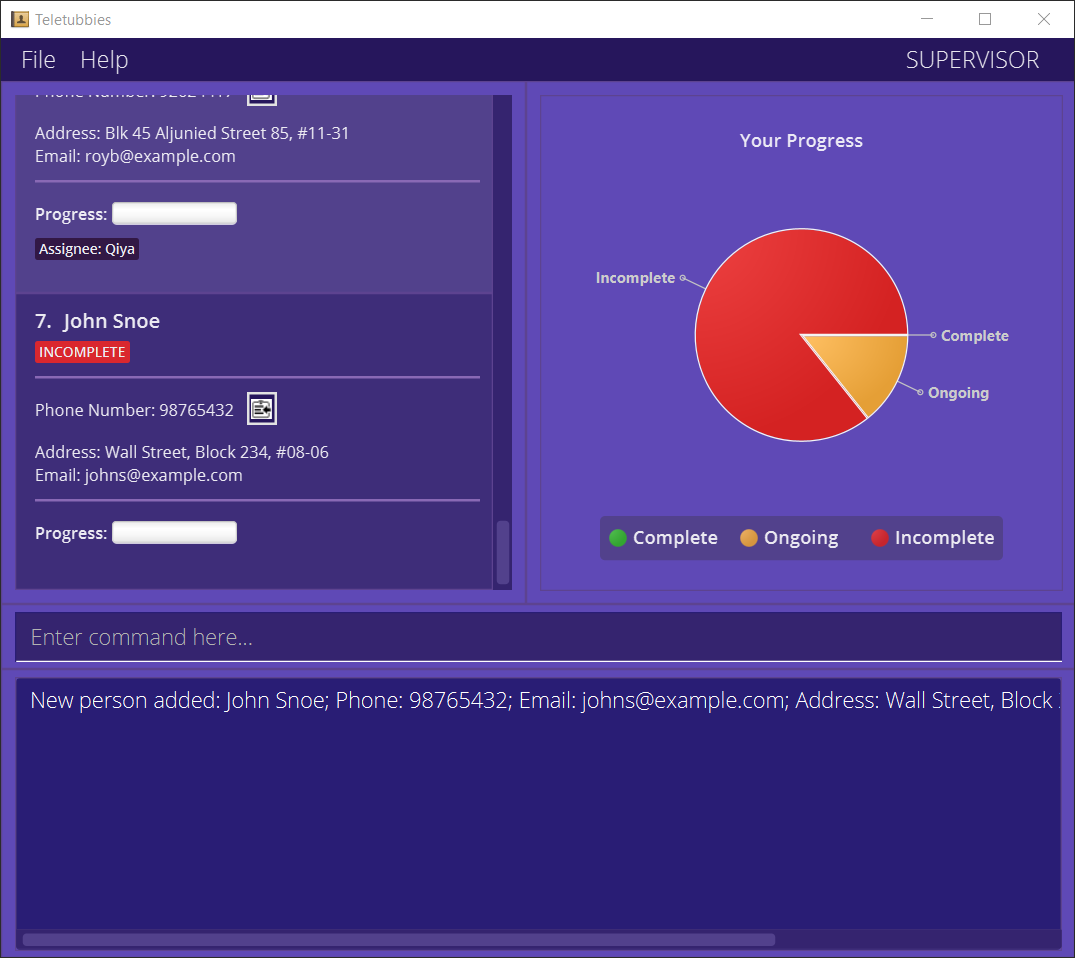
Task: Open the Help menu
Action: [104, 60]
